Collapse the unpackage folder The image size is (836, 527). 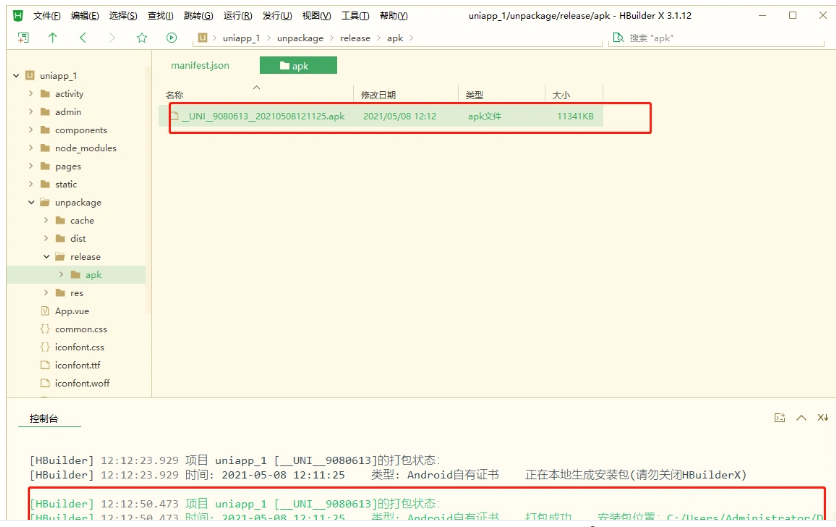point(31,203)
